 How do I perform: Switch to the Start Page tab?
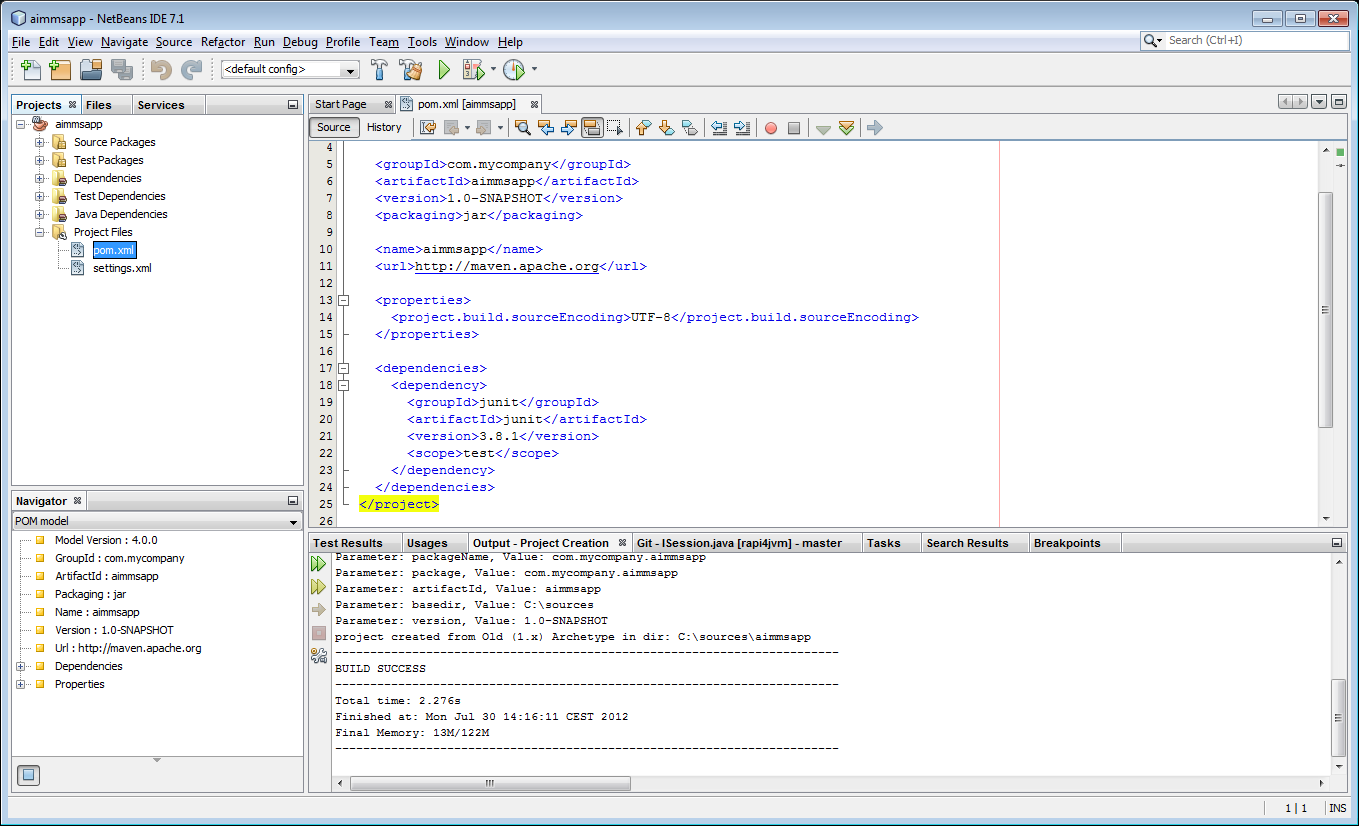click(352, 104)
